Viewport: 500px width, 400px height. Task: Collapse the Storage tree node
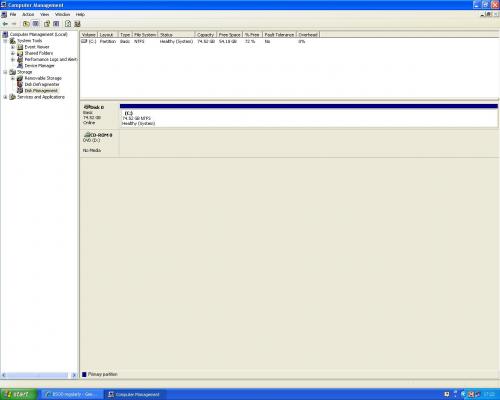(5, 72)
